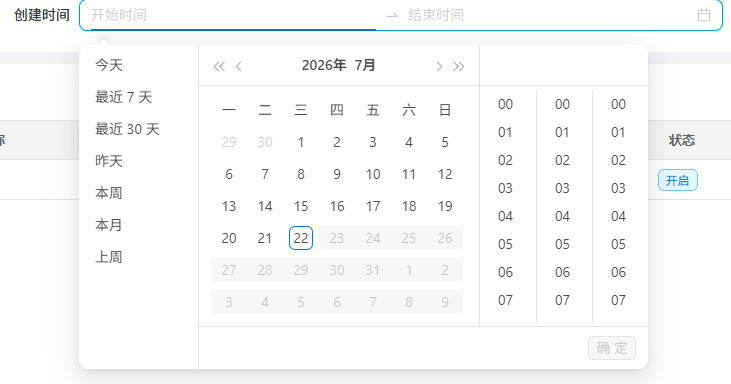Choose hour 05 in the first time column

pos(505,244)
